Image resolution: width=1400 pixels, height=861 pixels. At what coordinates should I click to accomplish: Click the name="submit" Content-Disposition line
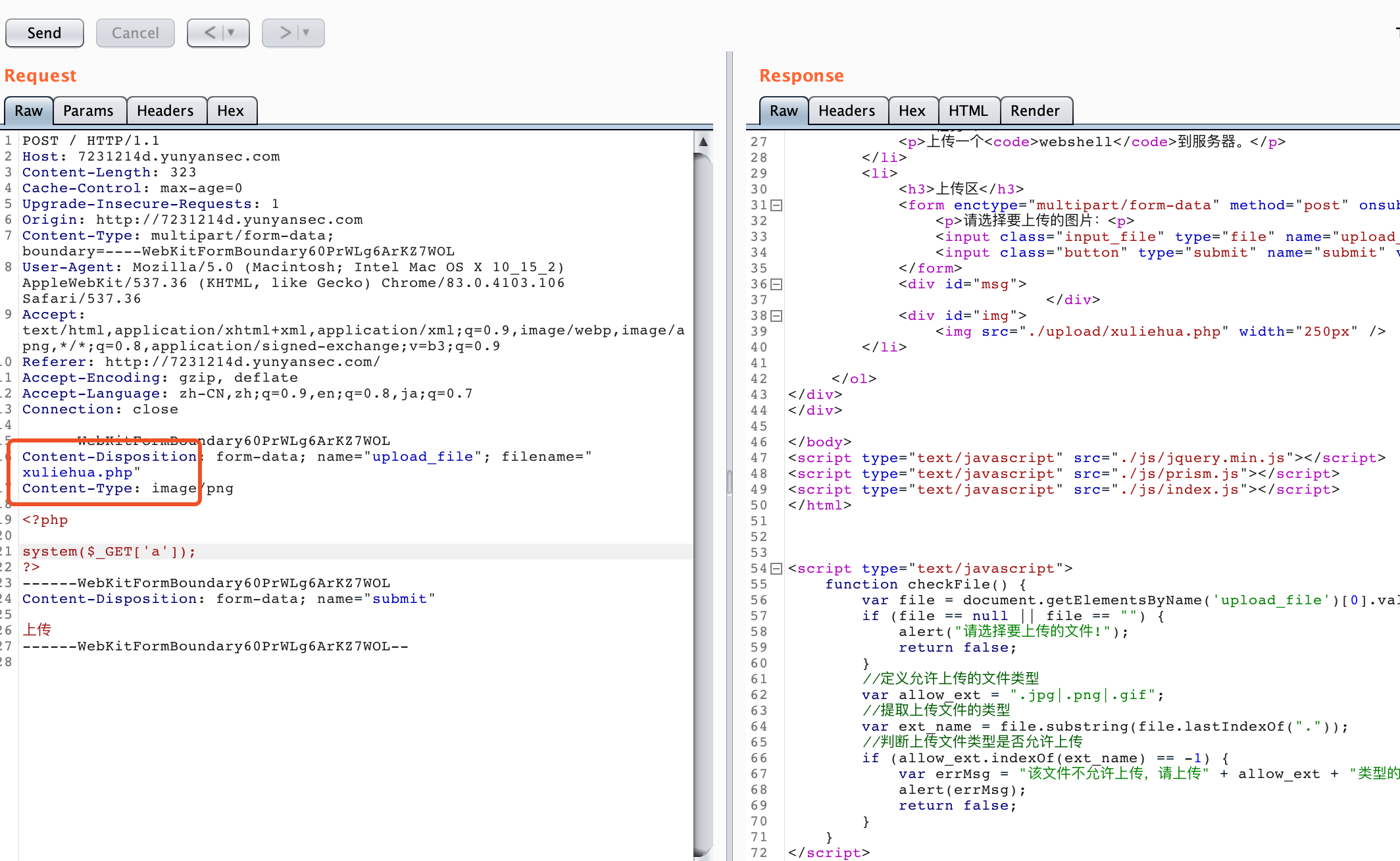[x=229, y=599]
